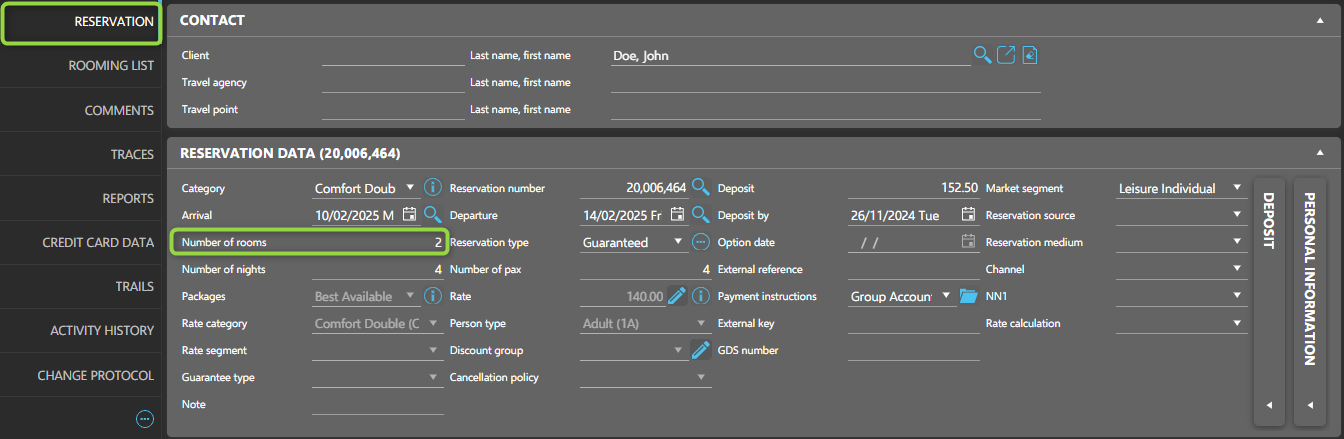Expand the Personal Information side panel
The width and height of the screenshot is (1344, 439).
1310,405
